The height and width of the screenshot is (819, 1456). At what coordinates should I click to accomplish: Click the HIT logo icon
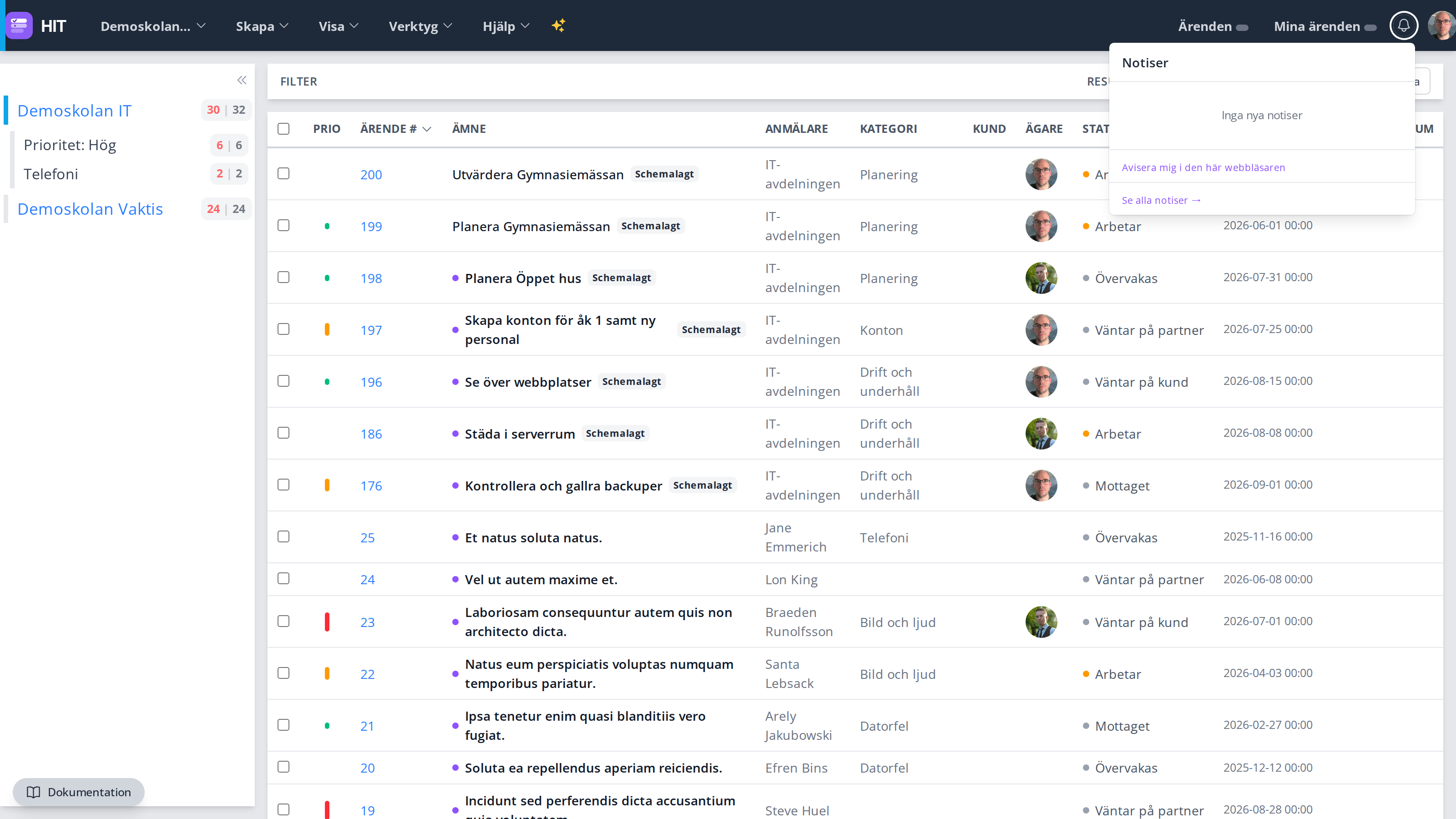click(x=19, y=25)
